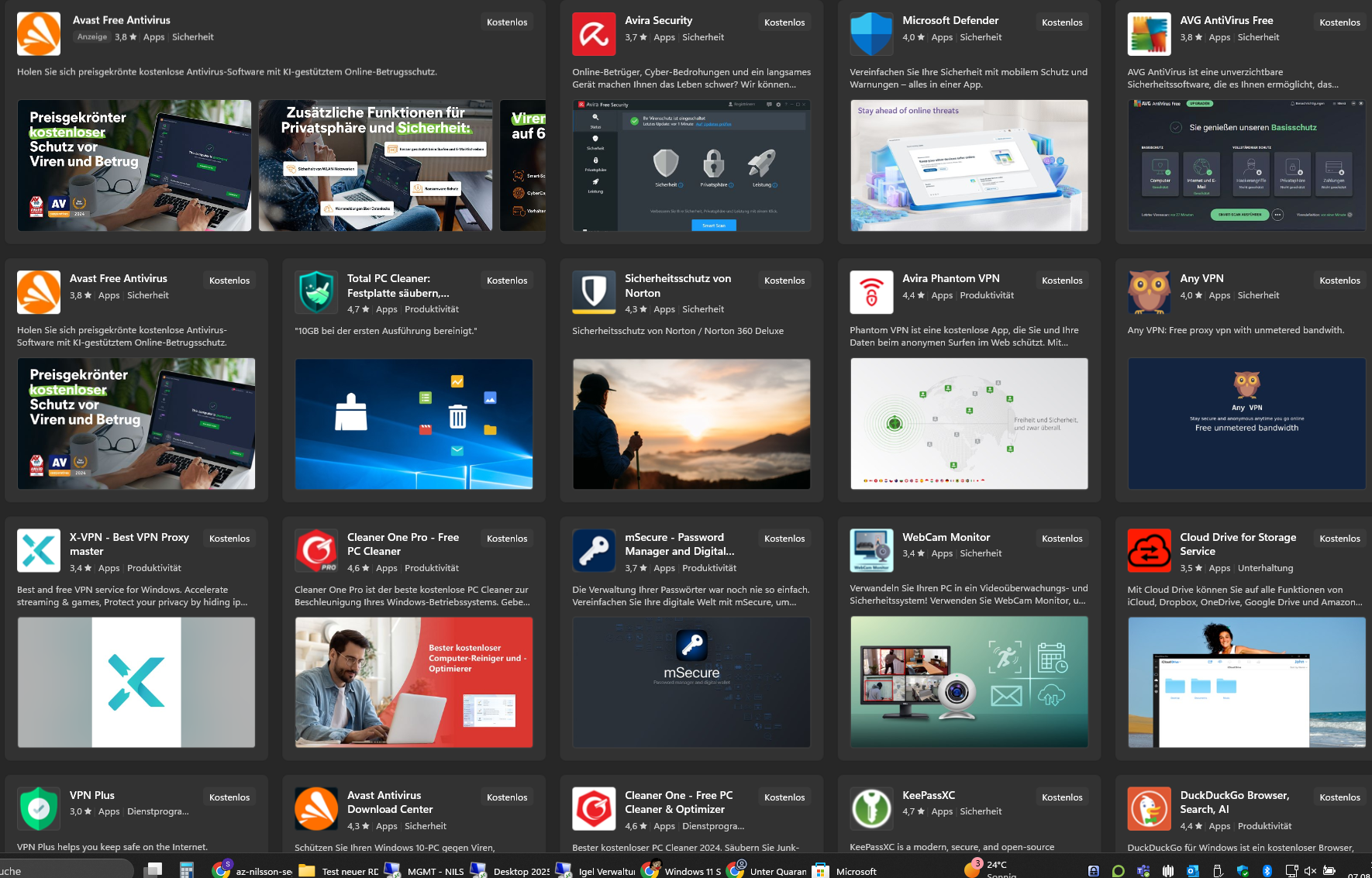
Task: Click the 'WebCam Monitor' title text
Action: [946, 537]
